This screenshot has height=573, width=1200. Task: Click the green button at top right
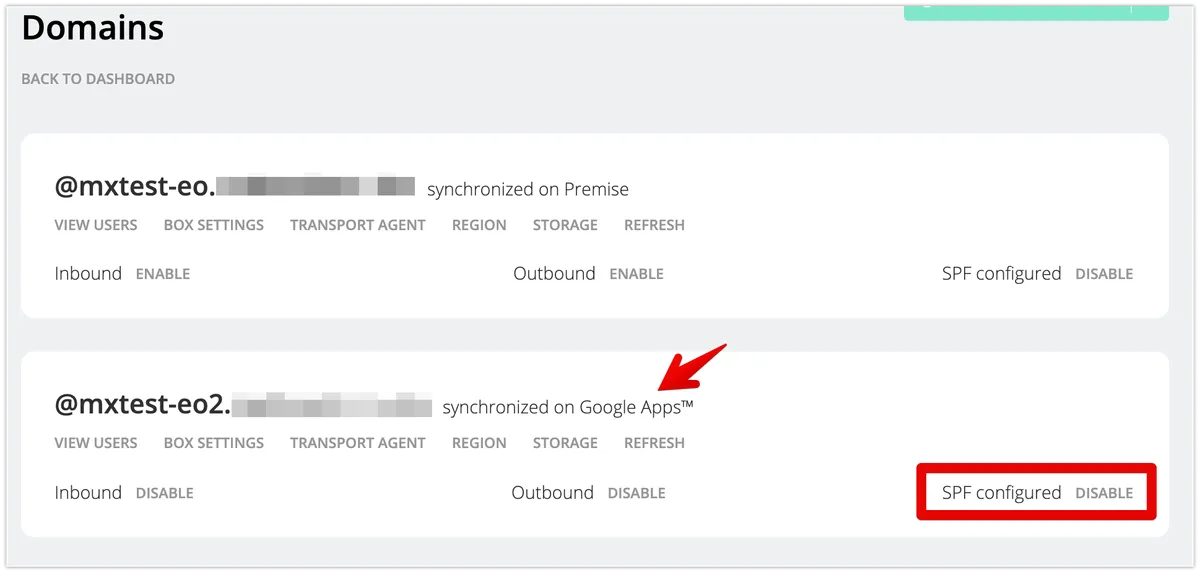1035,9
